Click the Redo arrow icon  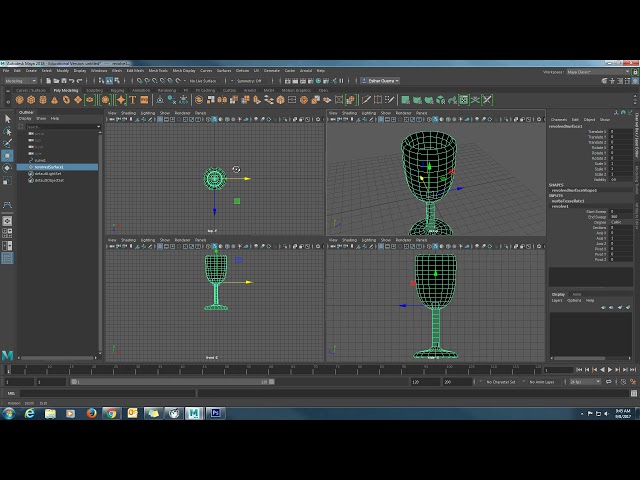(80, 81)
